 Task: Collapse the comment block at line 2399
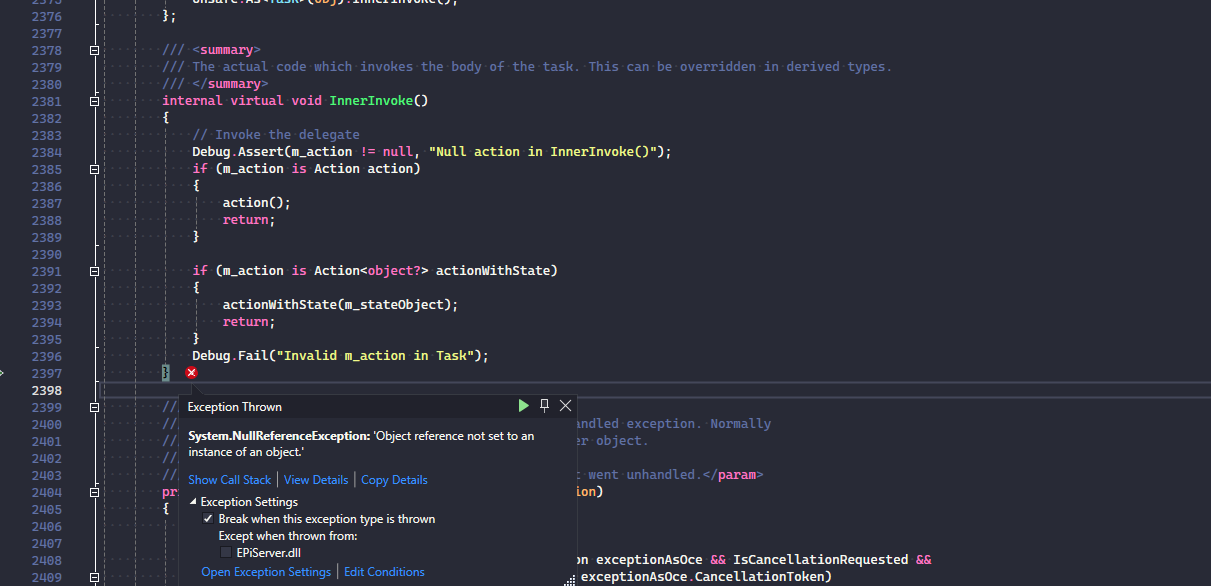click(95, 407)
